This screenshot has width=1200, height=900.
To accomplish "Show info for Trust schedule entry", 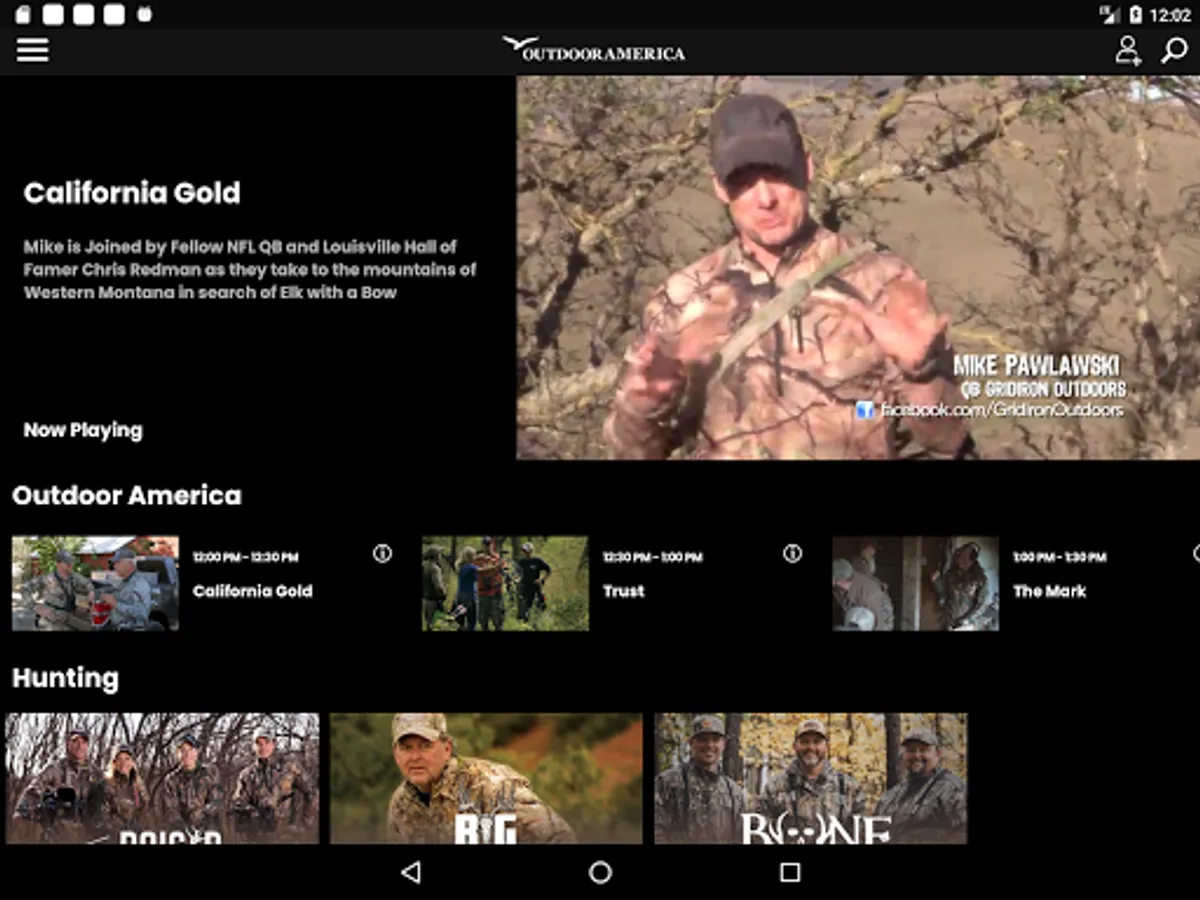I will pos(792,553).
